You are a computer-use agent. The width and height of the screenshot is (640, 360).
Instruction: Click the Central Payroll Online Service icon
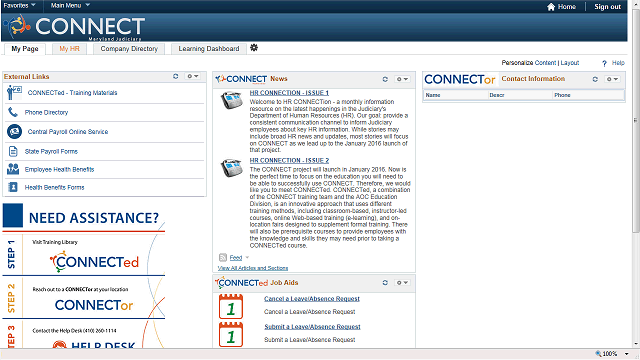(14, 131)
